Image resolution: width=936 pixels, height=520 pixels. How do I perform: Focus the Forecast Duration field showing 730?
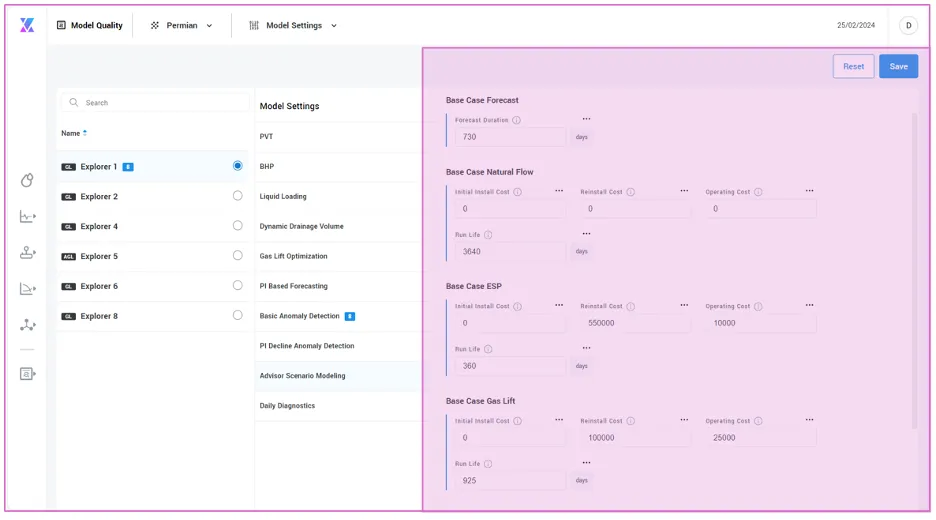[510, 137]
